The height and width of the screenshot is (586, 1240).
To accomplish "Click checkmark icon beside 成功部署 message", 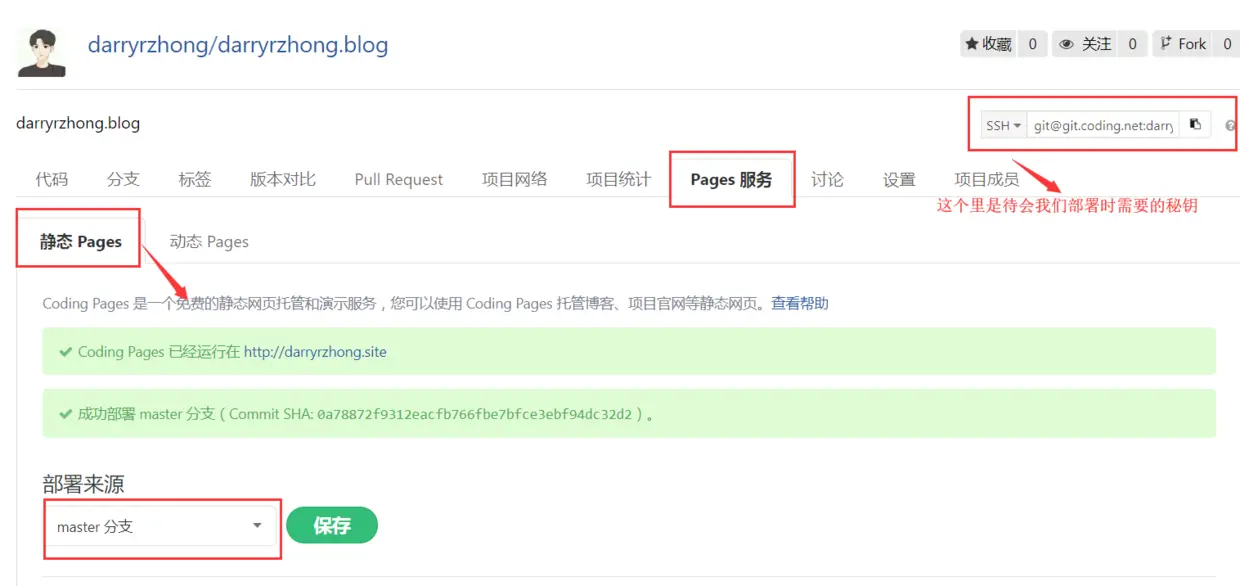I will pyautogui.click(x=66, y=413).
